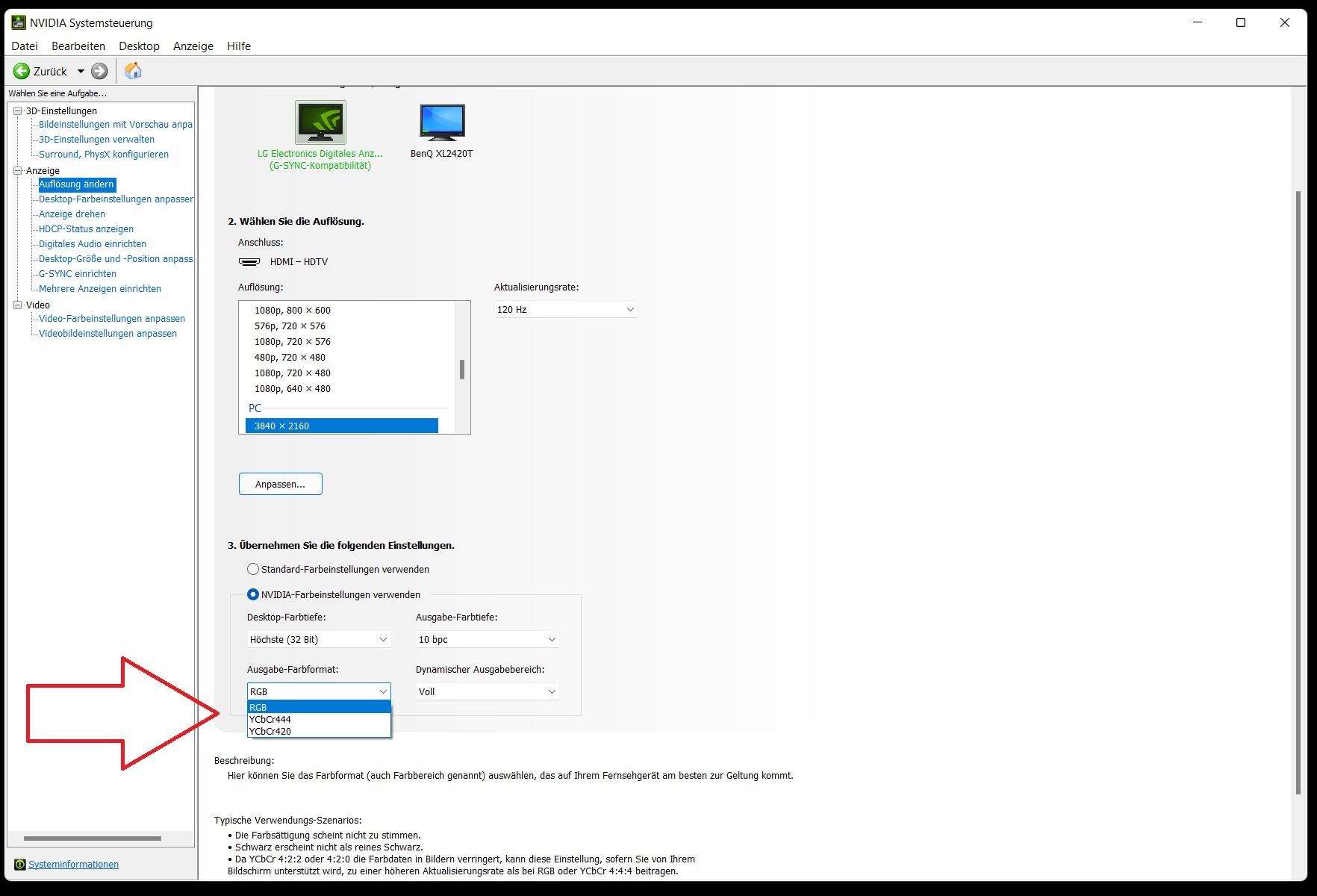
Task: Click the forward navigation arrow icon
Action: click(99, 71)
